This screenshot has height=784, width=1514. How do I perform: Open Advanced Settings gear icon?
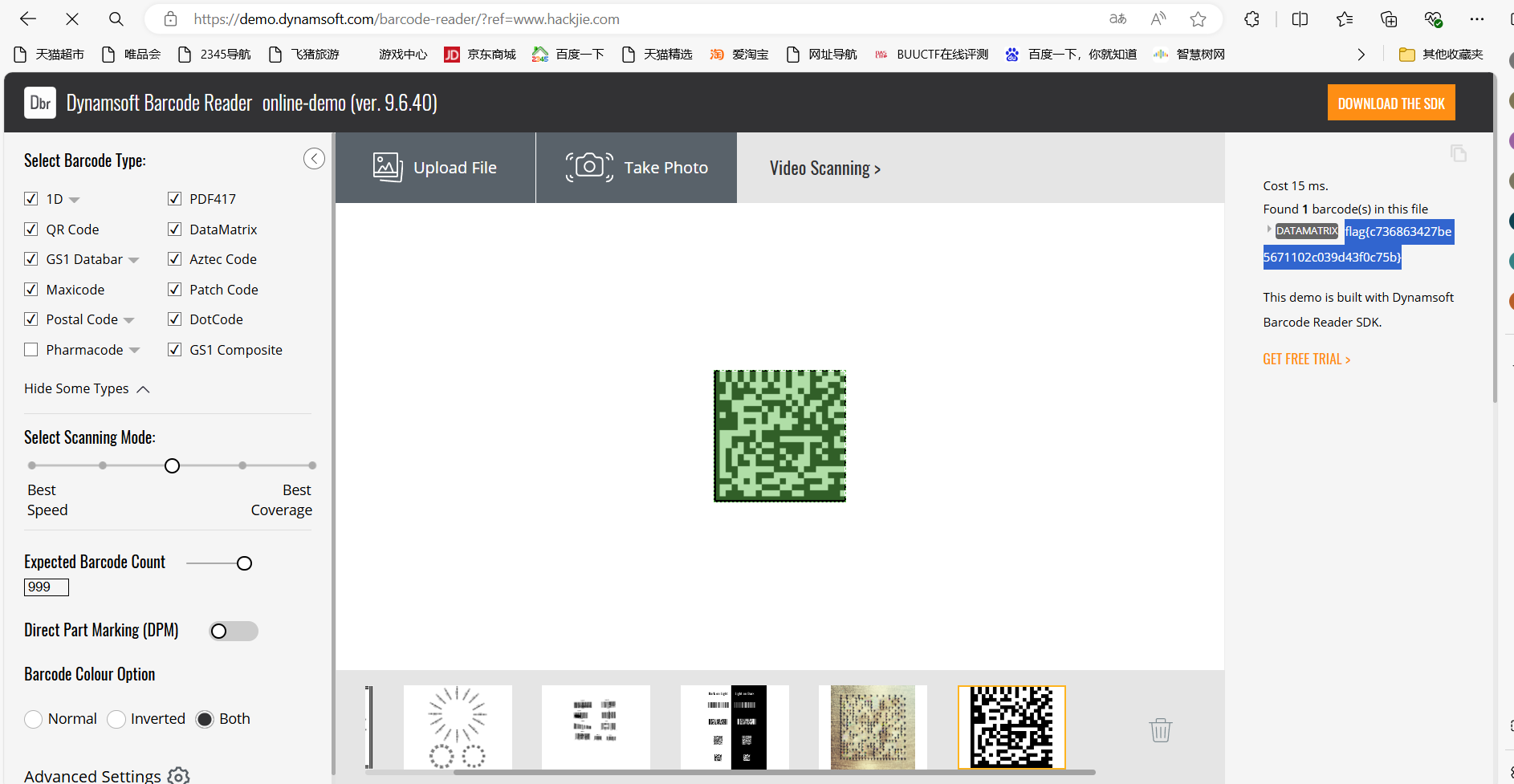(x=178, y=775)
